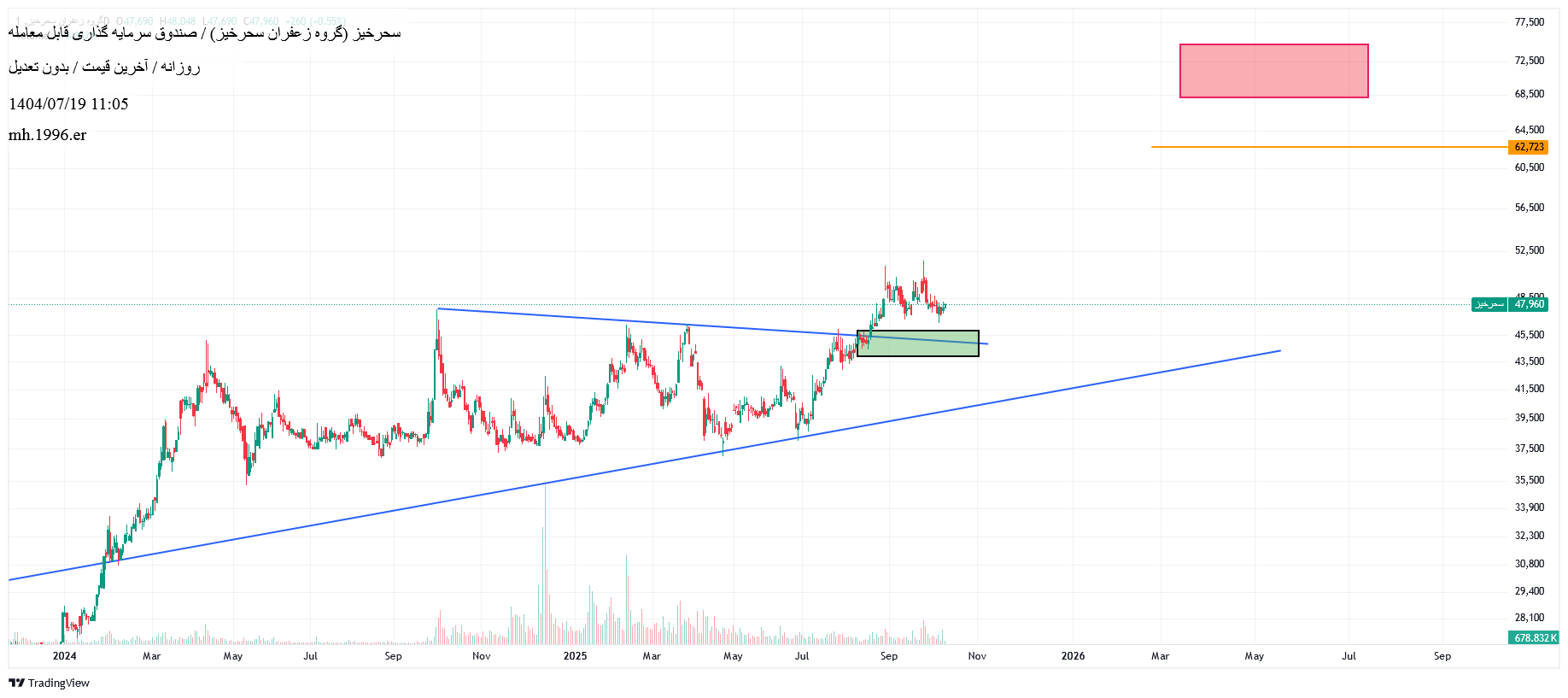Click the green 47,960 current price label
Viewport: 1568px width, 698px height.
click(1529, 304)
